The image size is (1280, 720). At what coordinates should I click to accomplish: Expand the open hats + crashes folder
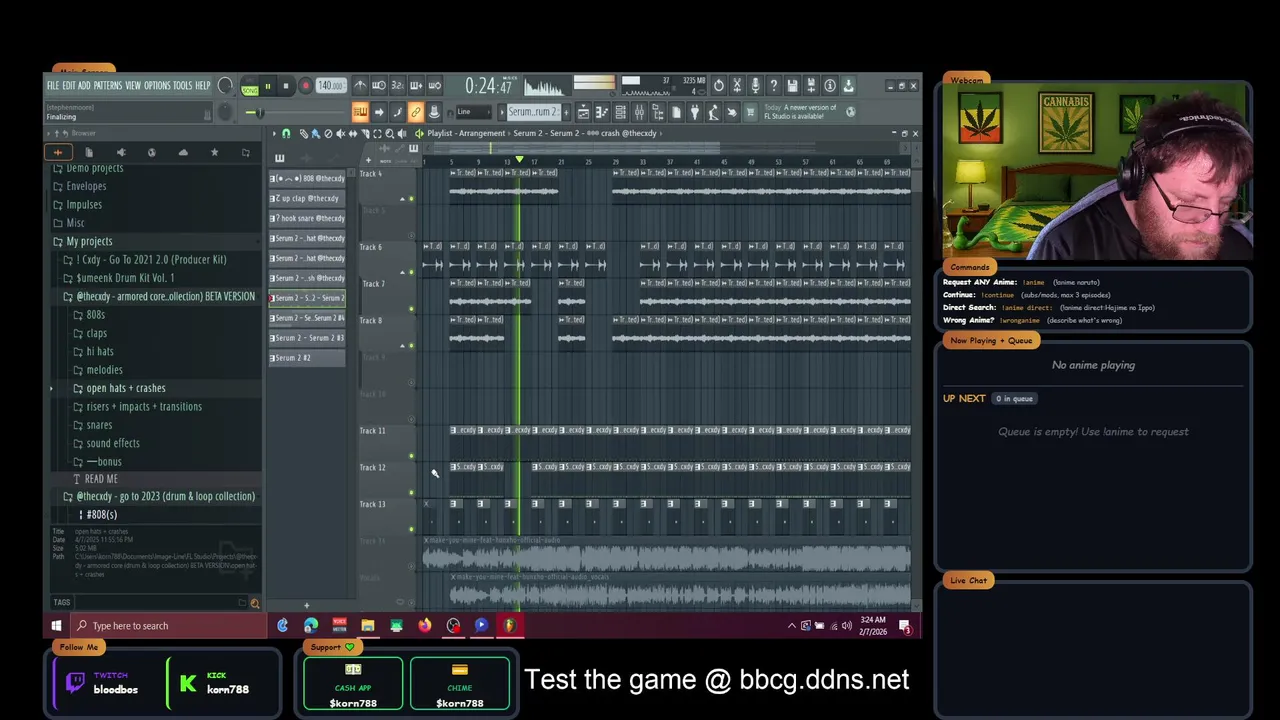tap(126, 388)
